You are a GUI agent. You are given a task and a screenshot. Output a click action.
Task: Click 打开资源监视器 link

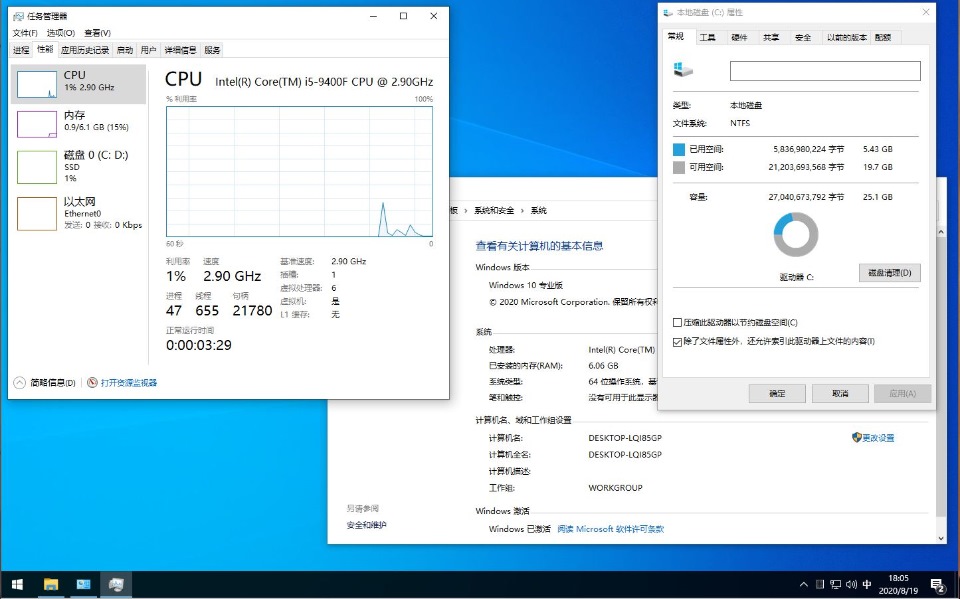(x=129, y=383)
